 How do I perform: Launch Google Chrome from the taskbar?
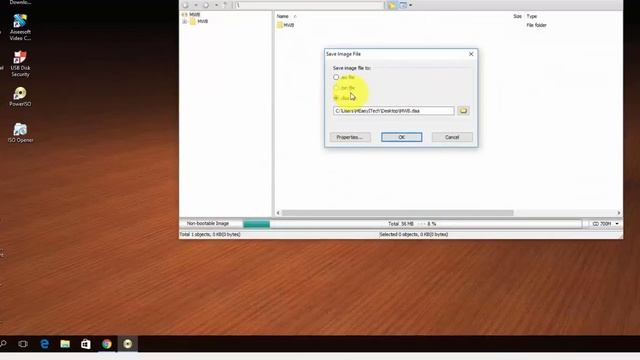pyautogui.click(x=107, y=344)
